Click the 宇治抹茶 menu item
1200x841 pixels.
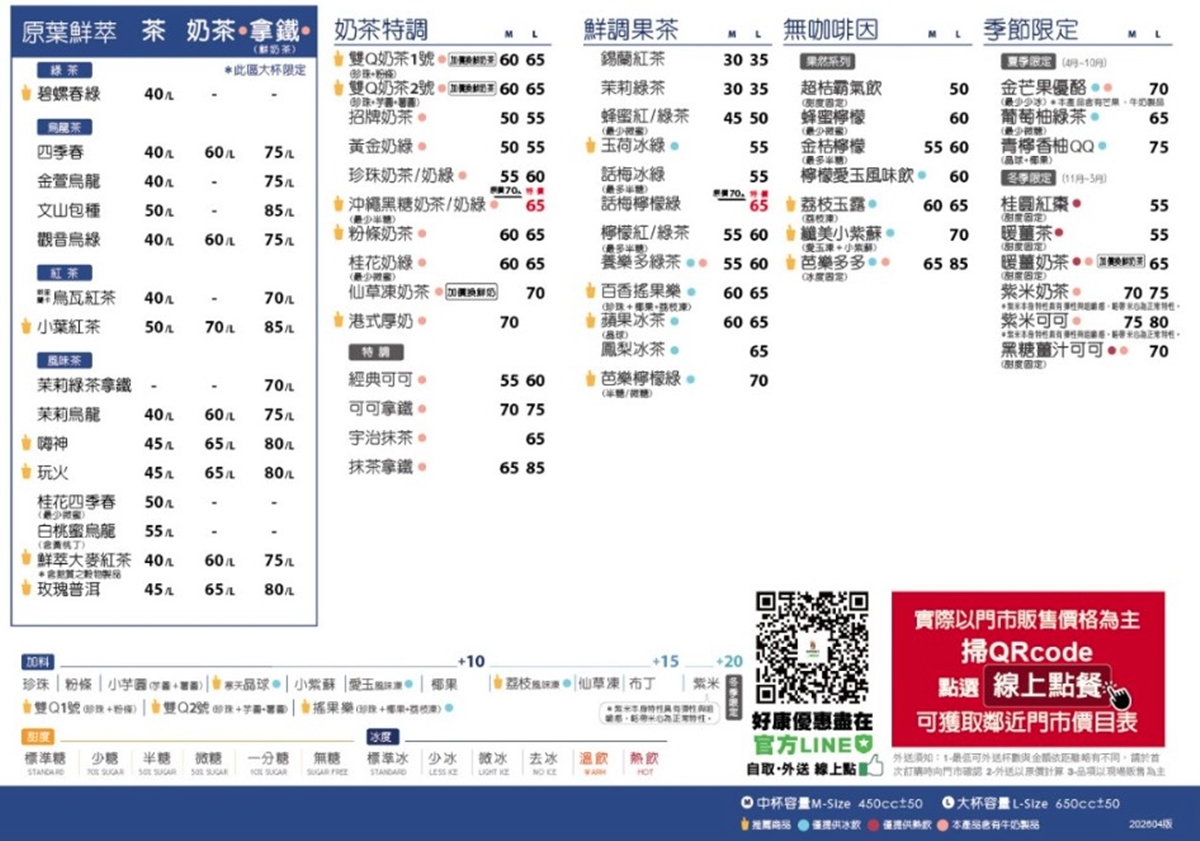[x=381, y=438]
